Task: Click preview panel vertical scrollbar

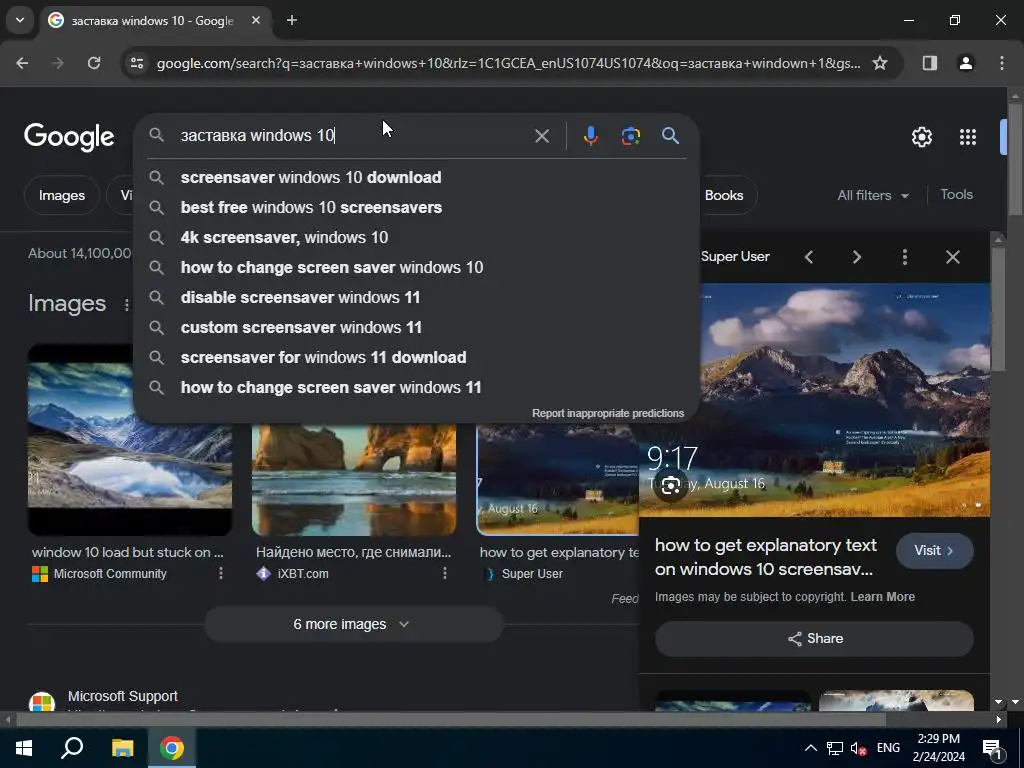Action: coord(998,310)
